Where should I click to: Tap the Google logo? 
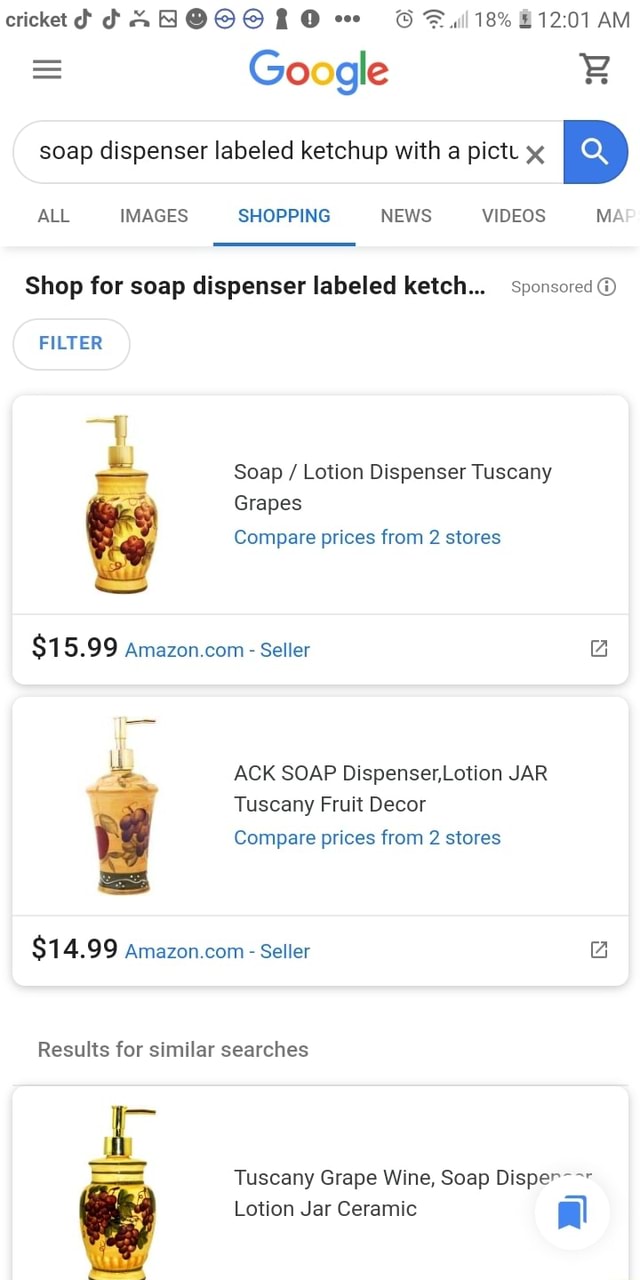318,71
